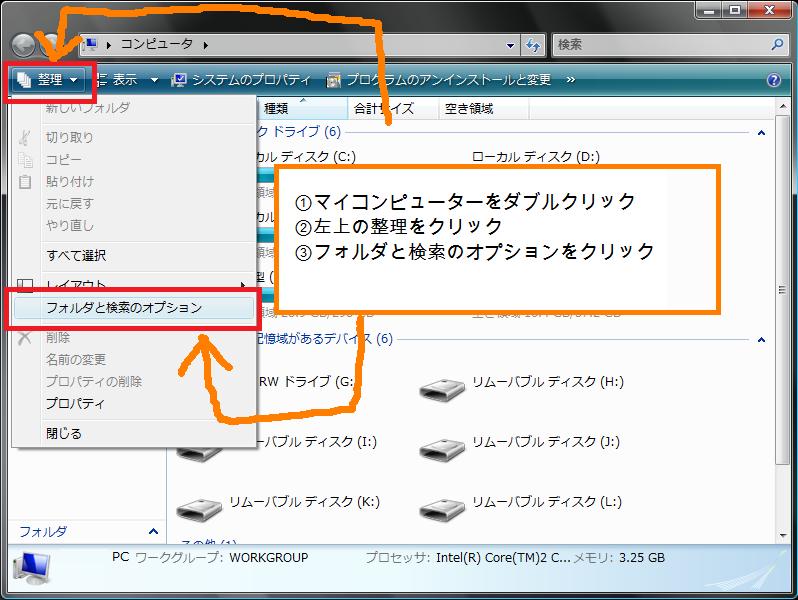Image resolution: width=798 pixels, height=600 pixels.
Task: Click the delete X icon in menu
Action: click(x=24, y=337)
